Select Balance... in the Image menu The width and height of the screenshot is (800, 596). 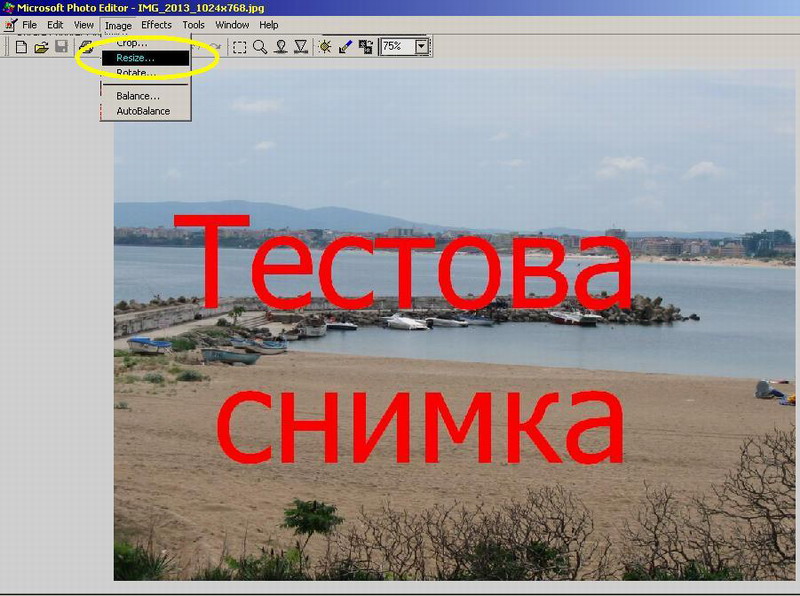137,96
